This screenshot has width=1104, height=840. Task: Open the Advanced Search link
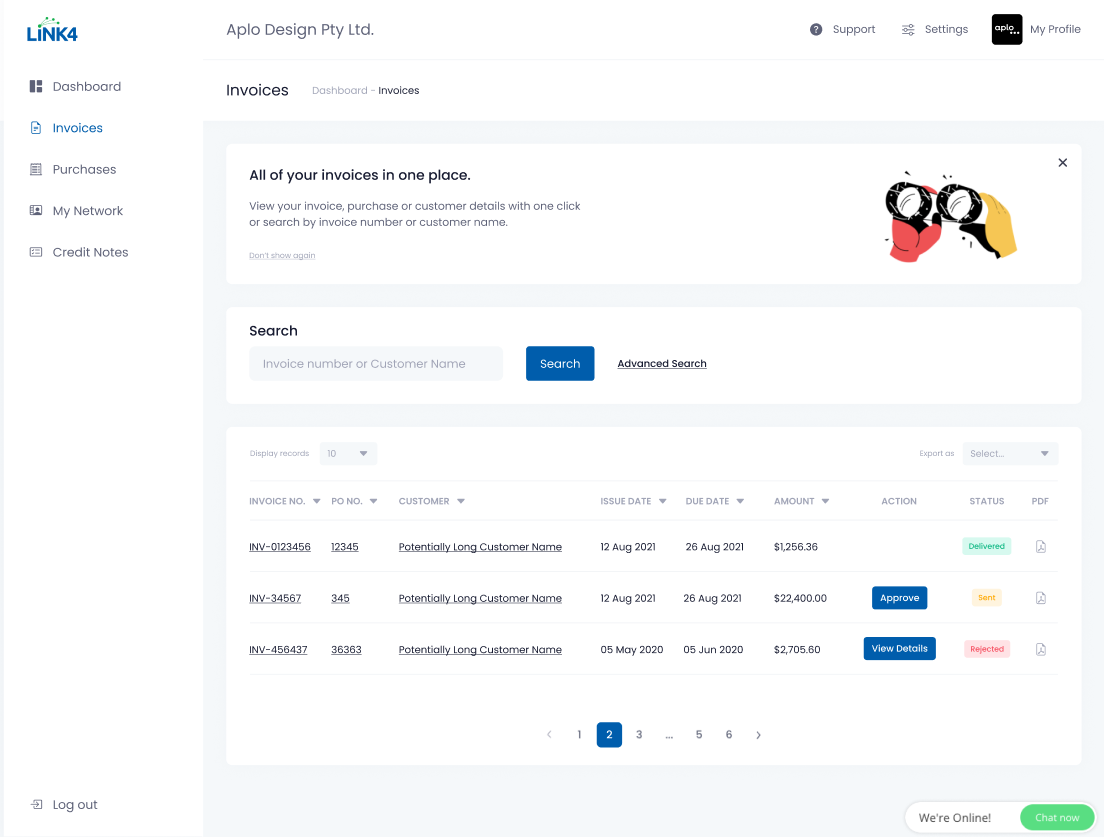pos(661,364)
